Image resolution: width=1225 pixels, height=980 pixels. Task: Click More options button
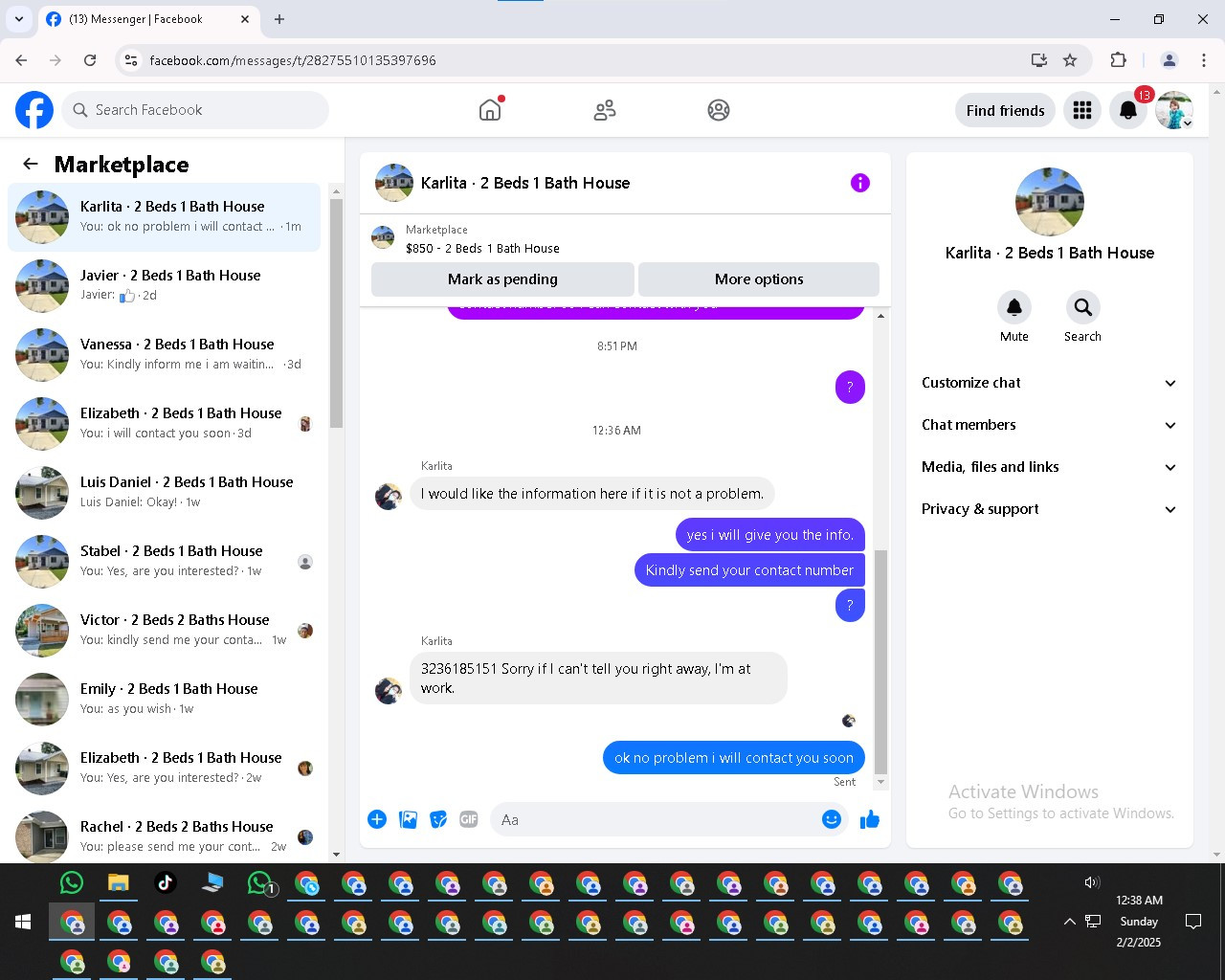click(759, 279)
